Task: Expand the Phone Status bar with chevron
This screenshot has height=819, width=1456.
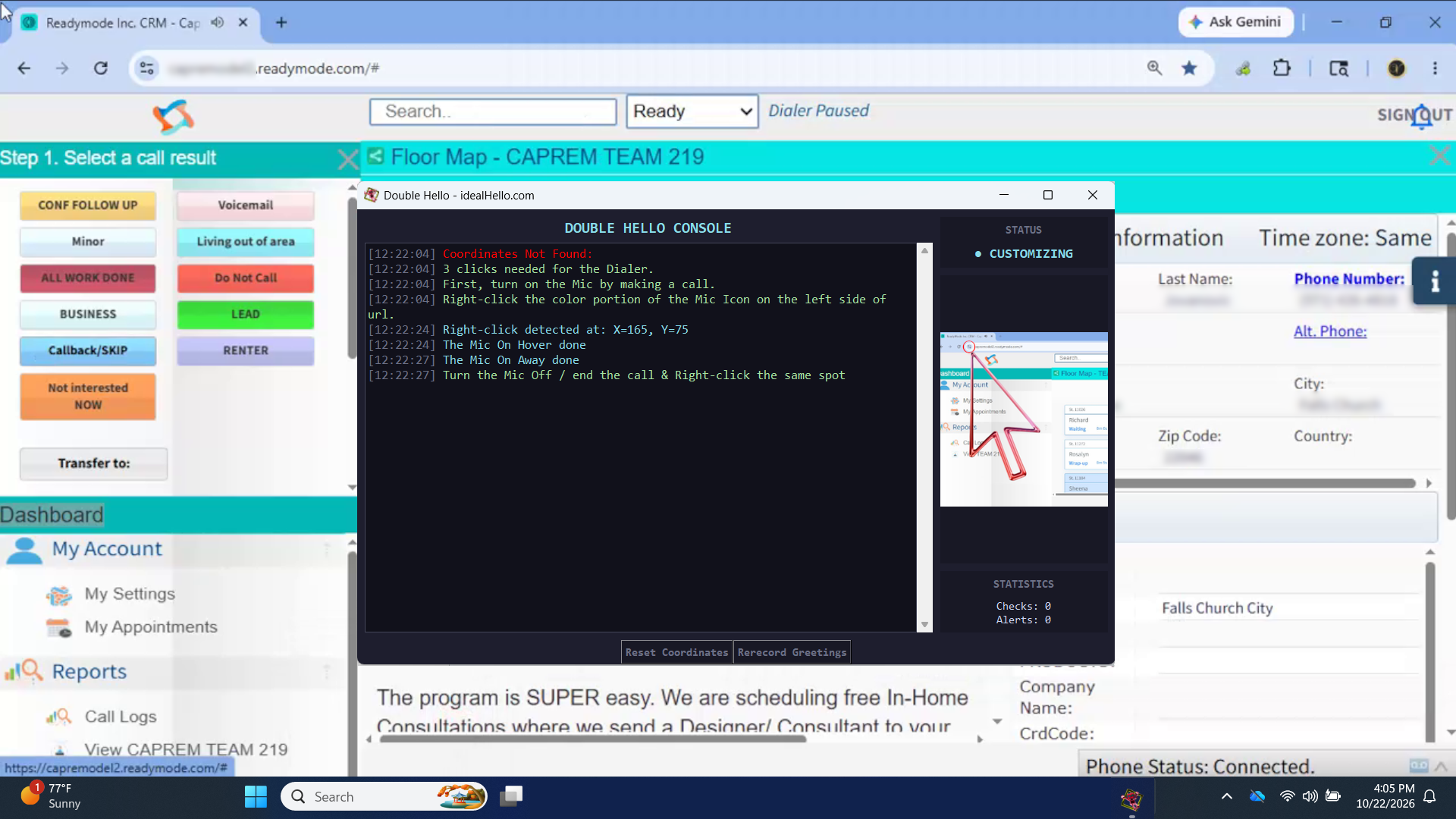Action: pos(1441,766)
